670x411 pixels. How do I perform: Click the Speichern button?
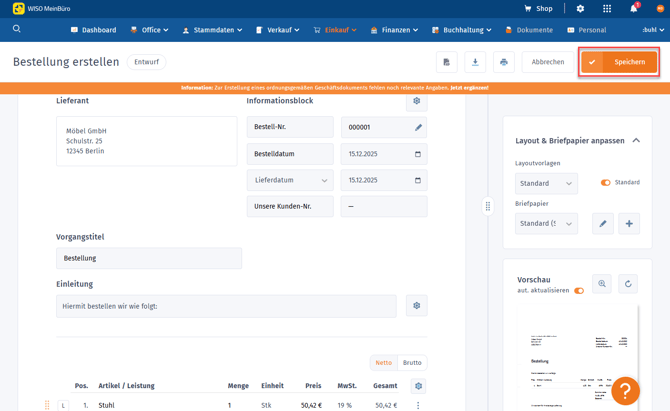[x=619, y=62]
